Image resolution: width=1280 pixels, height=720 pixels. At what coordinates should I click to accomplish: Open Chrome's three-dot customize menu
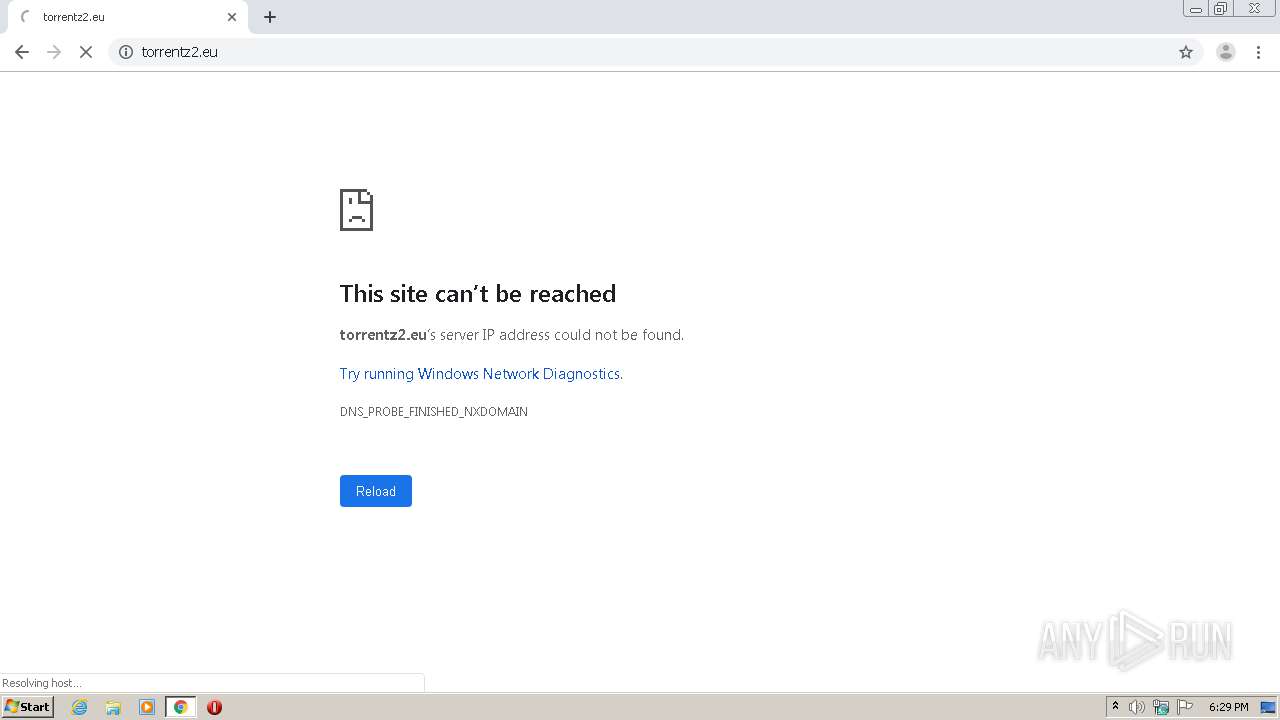(x=1259, y=52)
